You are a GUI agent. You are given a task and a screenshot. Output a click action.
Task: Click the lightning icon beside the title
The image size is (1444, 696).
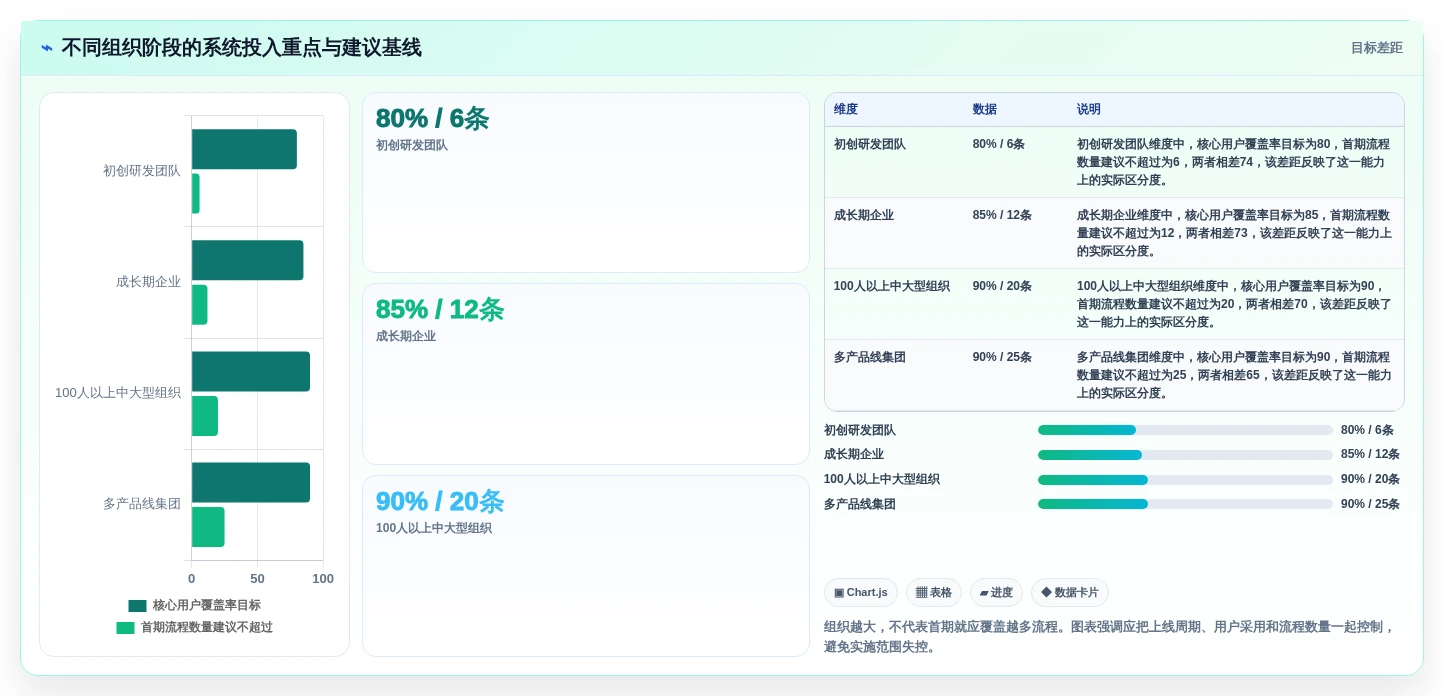click(47, 48)
